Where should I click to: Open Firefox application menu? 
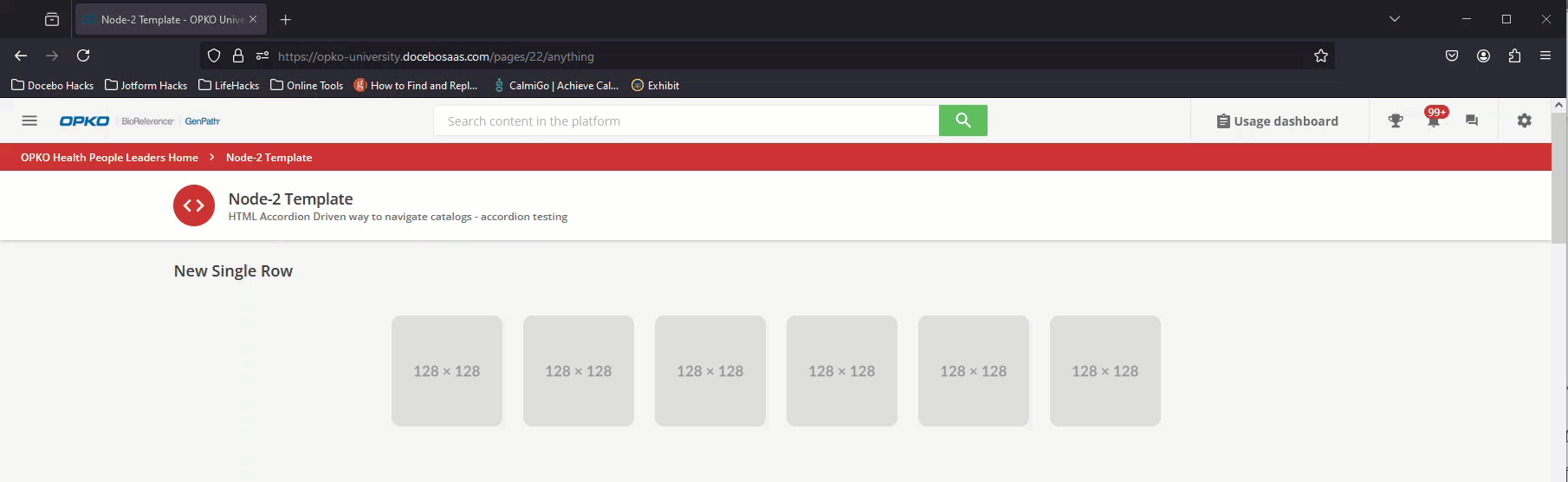[1545, 55]
